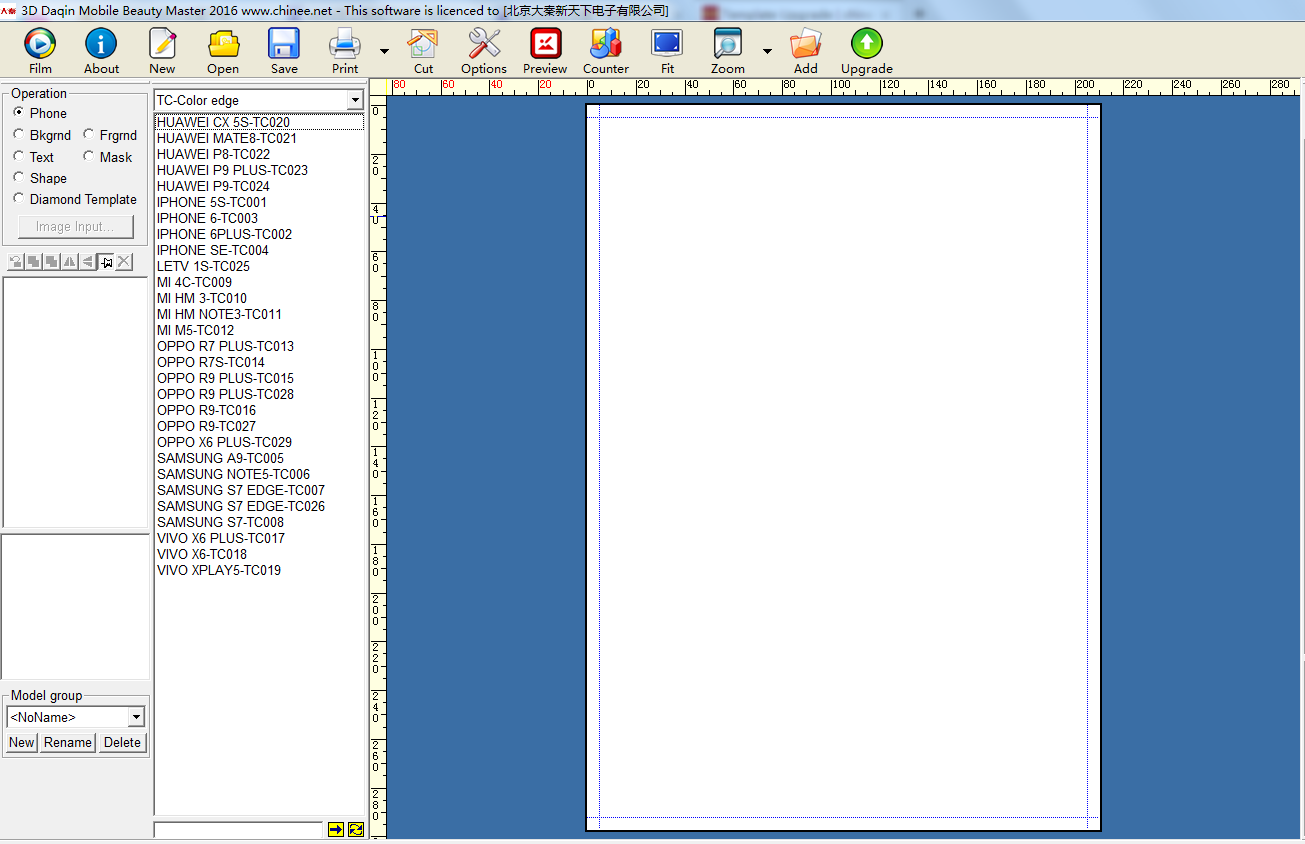Select IPHONE 6PLUS-TC002 model
Image resolution: width=1305 pixels, height=844 pixels.
pyautogui.click(x=259, y=234)
